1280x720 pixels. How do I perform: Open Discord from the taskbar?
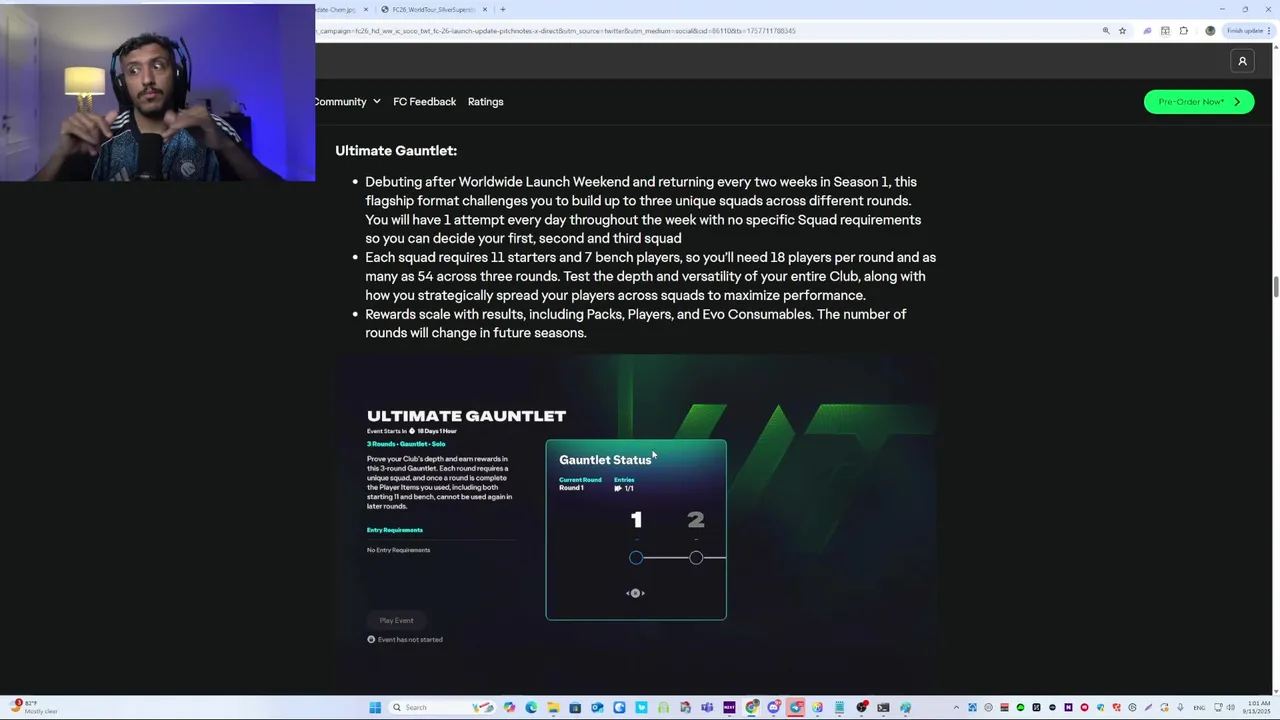[773, 708]
